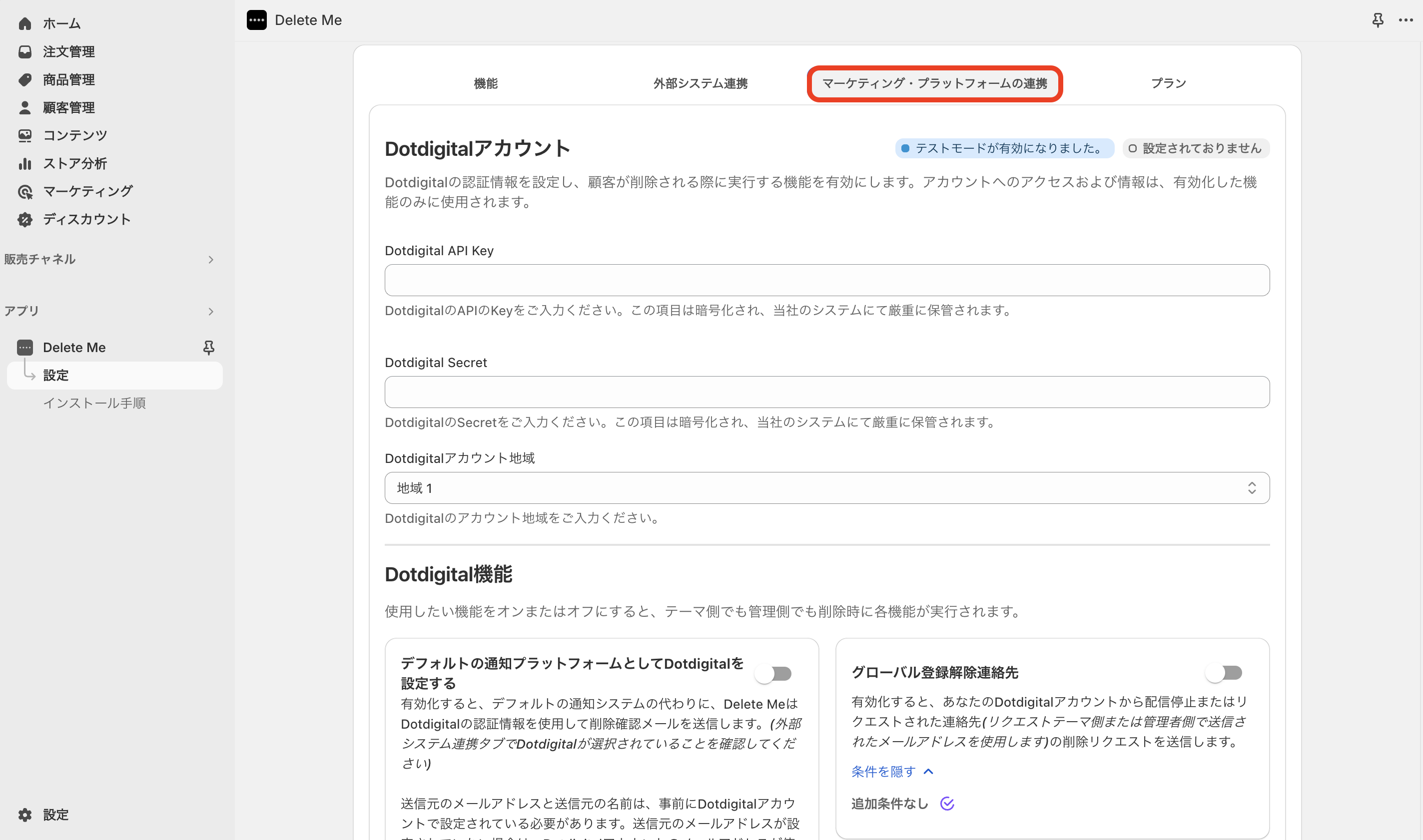Toggle the デフォルトの通知プラットフォーム Dotdigital switch
The height and width of the screenshot is (840, 1423).
click(773, 674)
